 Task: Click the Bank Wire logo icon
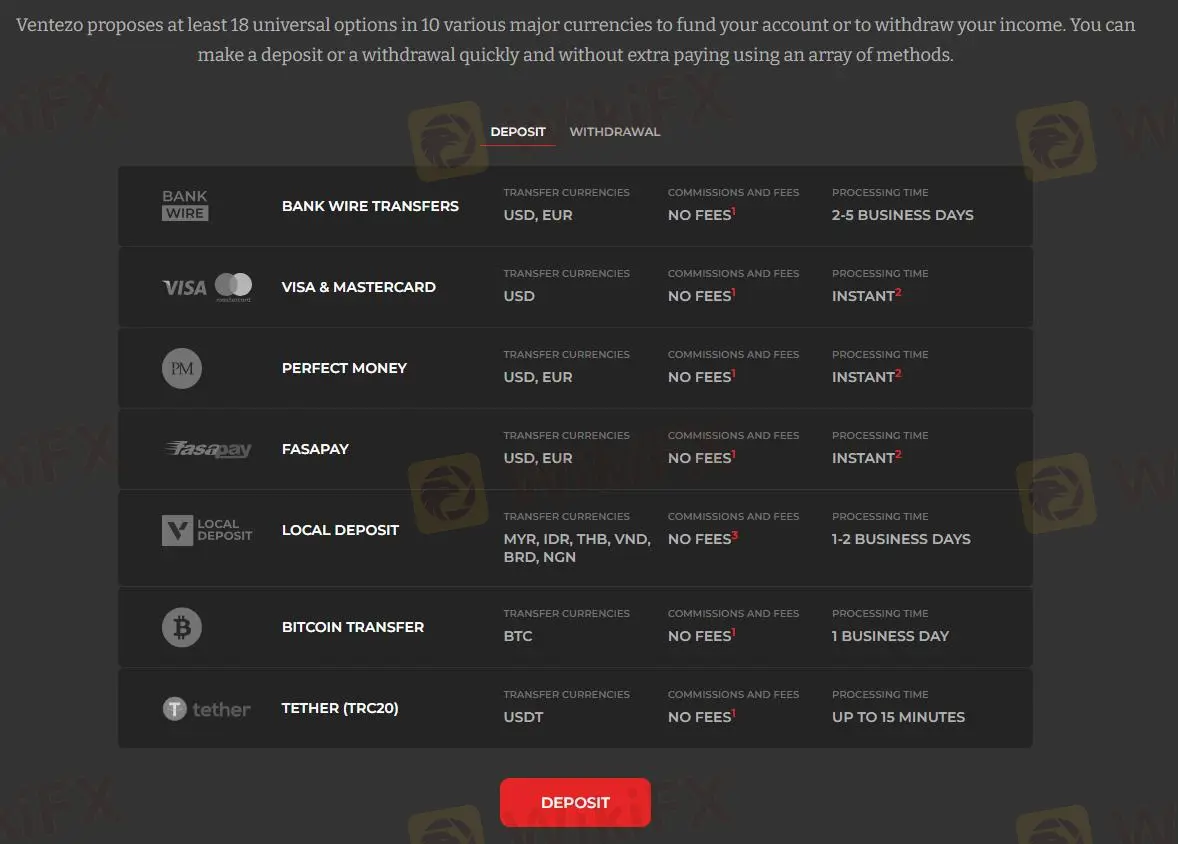185,206
